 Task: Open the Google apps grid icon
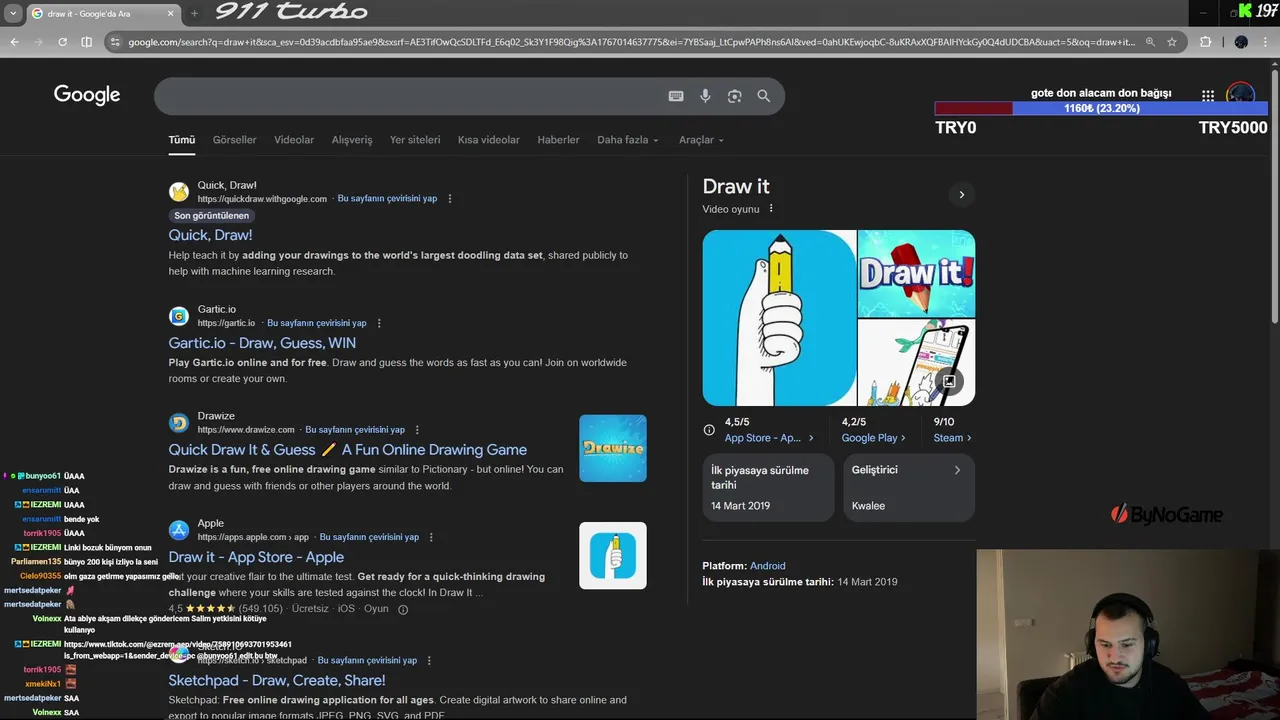(x=1208, y=96)
